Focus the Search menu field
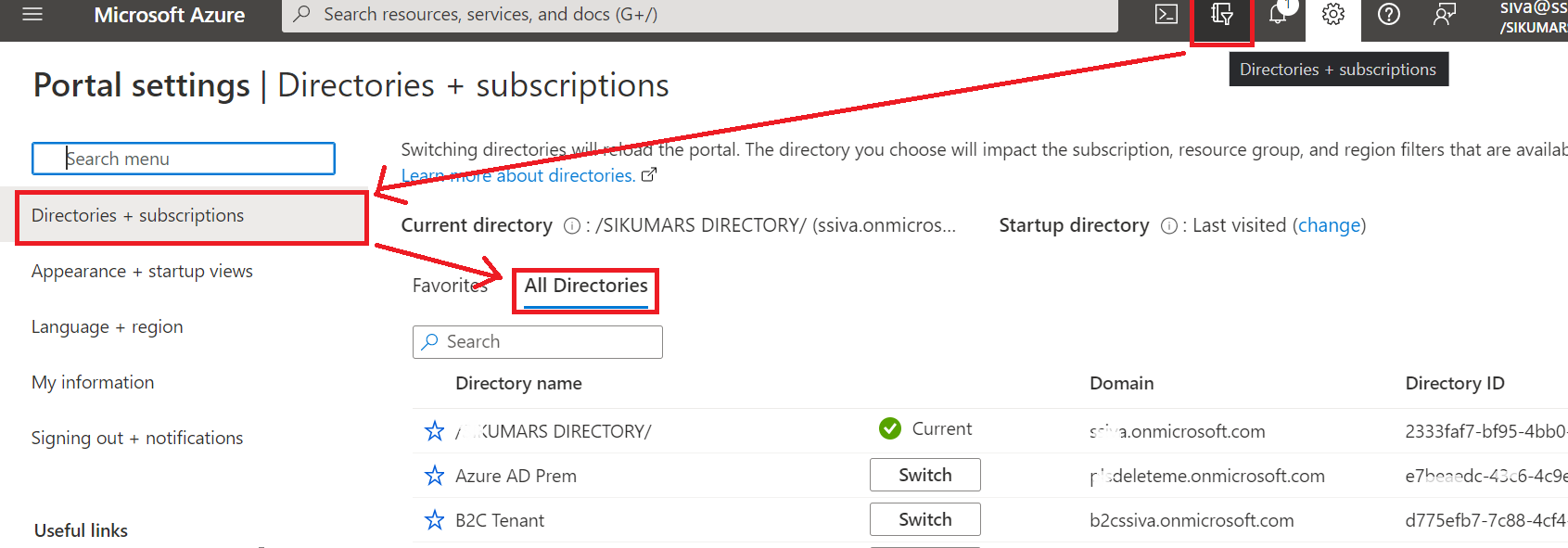This screenshot has height=548, width=1568. (x=184, y=159)
